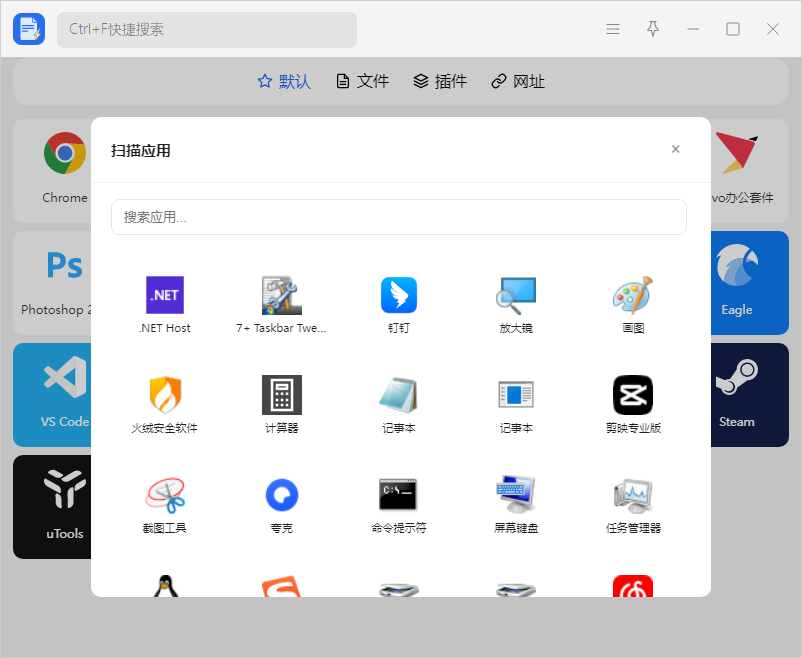Click the 火绒安全软件 label text
The height and width of the screenshot is (658, 802).
(165, 428)
